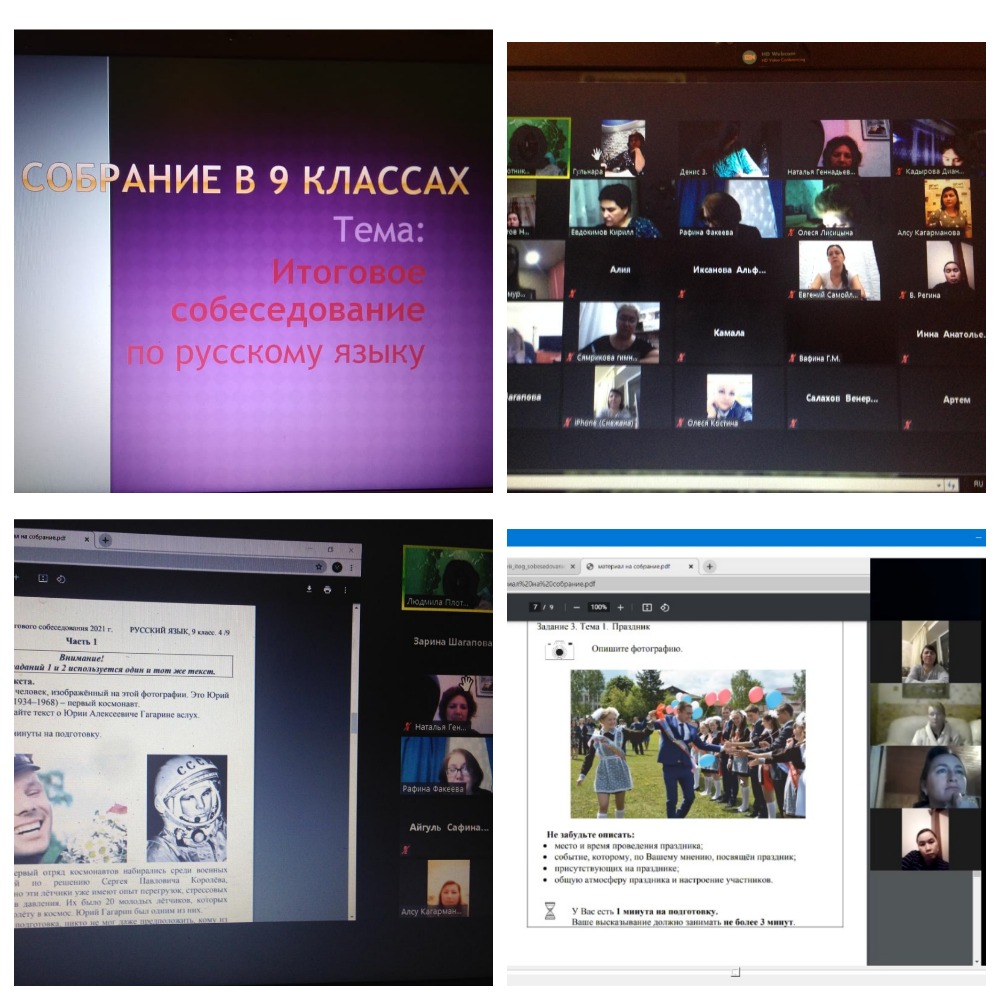Toggle muted mic icon on Кадырова Диан tile
The image size is (1000, 1000).
(x=899, y=171)
